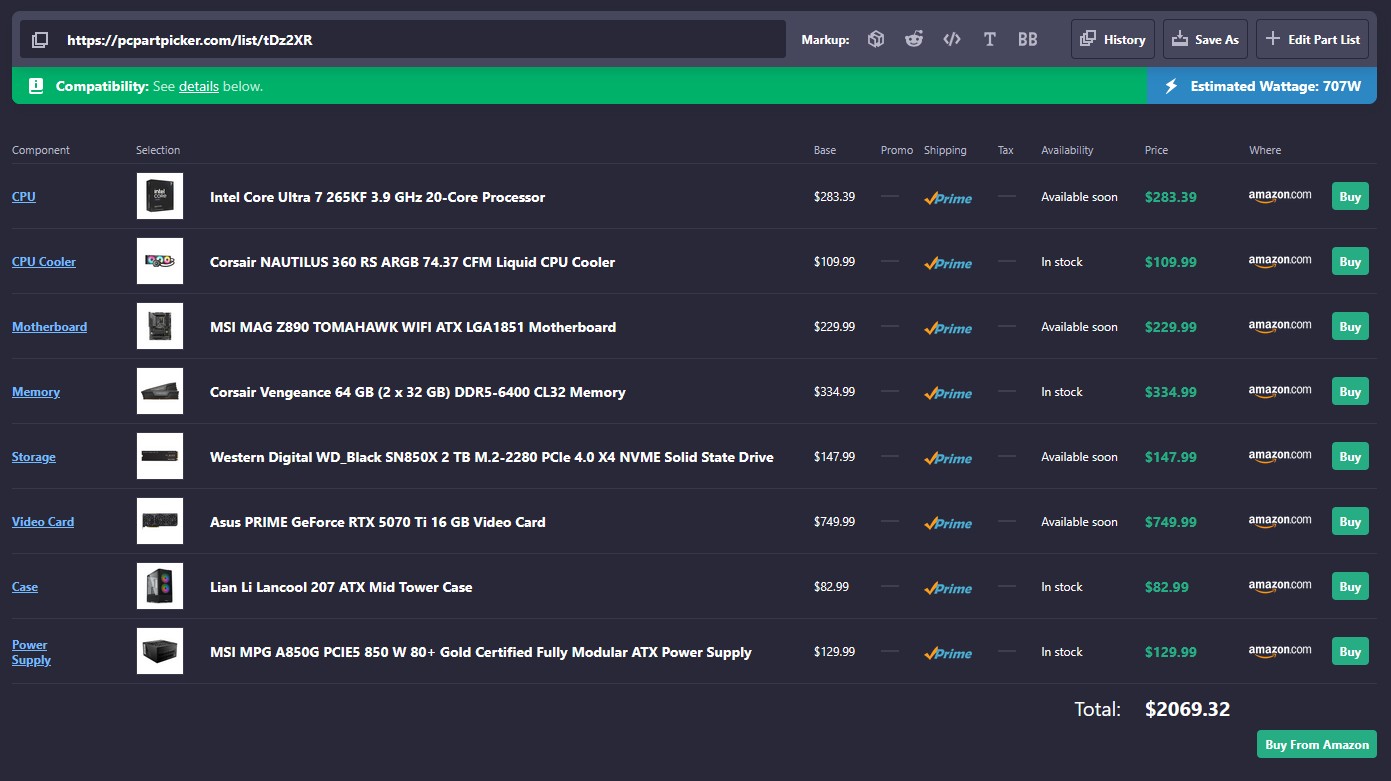Click Amazon logo in Motherboard row
1391x781 pixels.
click(x=1280, y=326)
